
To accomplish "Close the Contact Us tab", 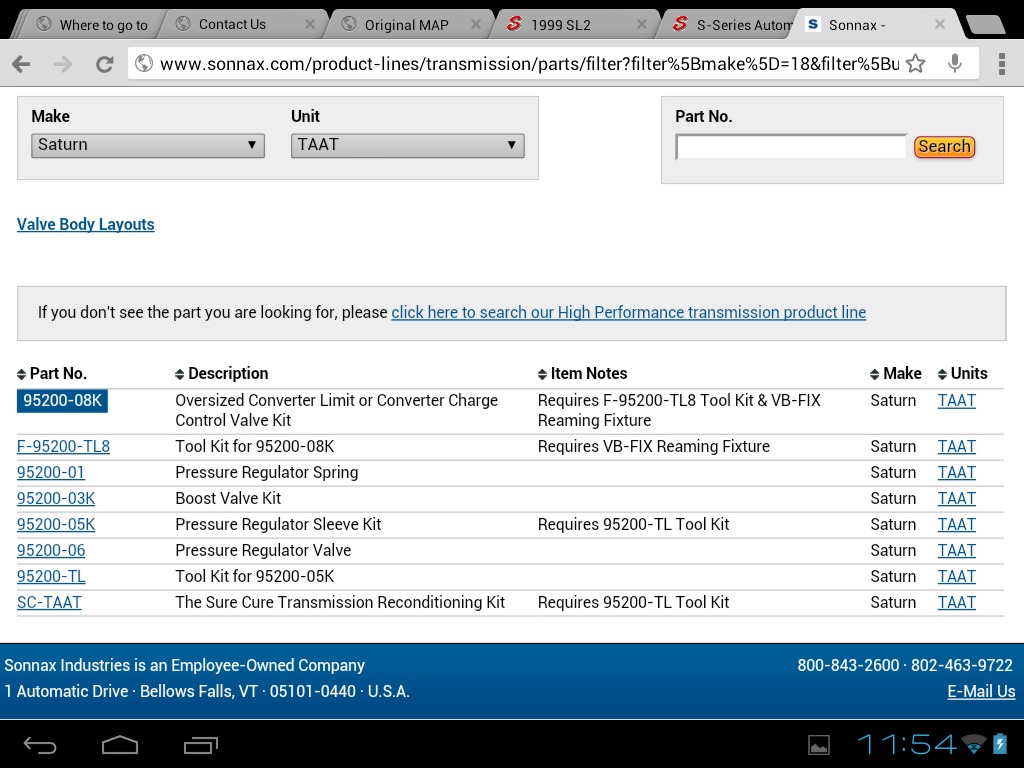I will 310,24.
